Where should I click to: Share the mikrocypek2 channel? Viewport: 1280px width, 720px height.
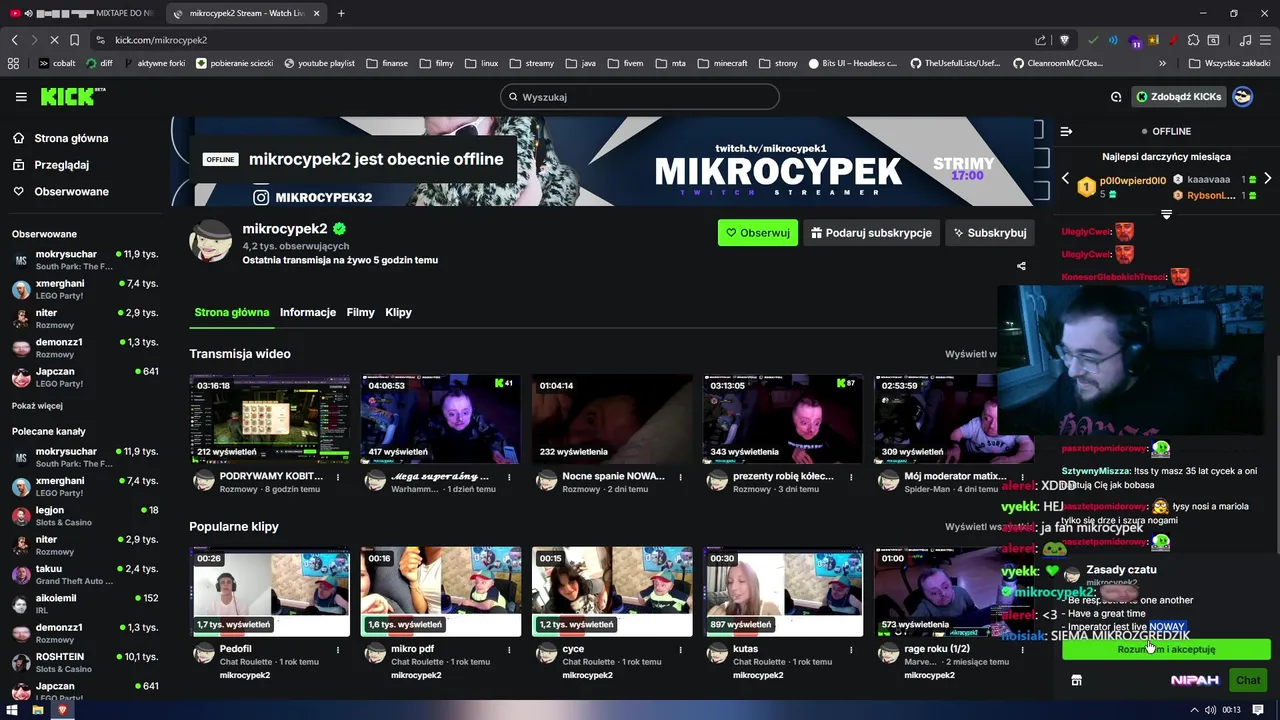pyautogui.click(x=1021, y=266)
